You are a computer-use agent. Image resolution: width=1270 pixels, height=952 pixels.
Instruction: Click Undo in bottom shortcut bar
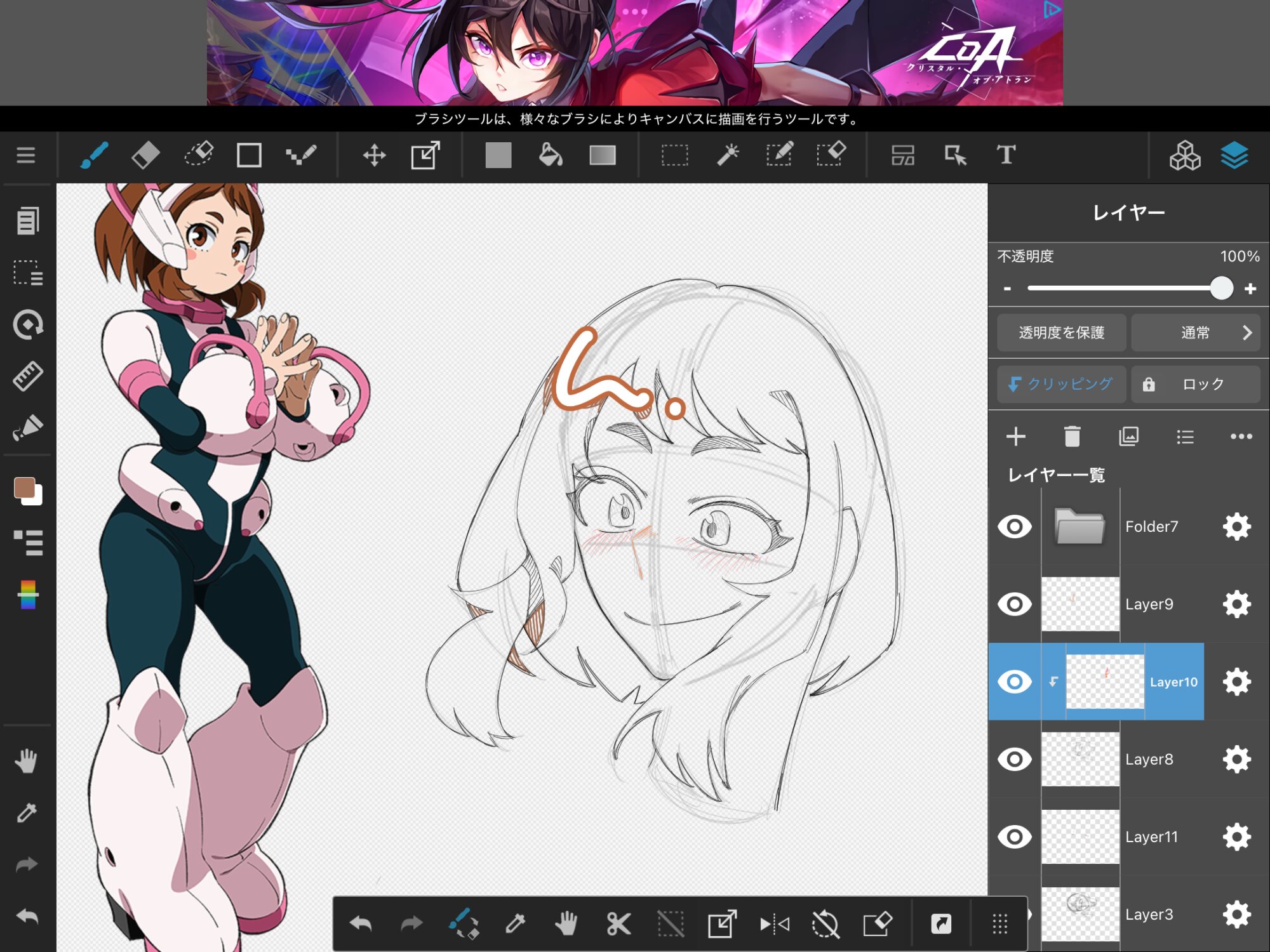tap(361, 923)
